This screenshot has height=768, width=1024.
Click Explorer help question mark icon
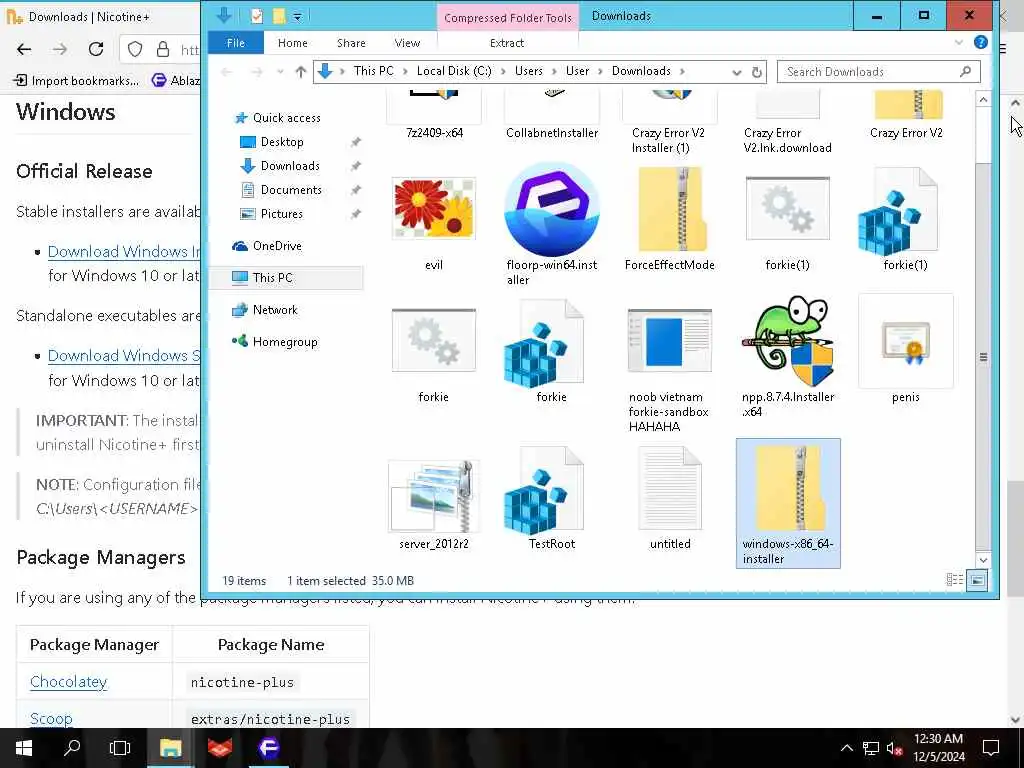tap(980, 42)
